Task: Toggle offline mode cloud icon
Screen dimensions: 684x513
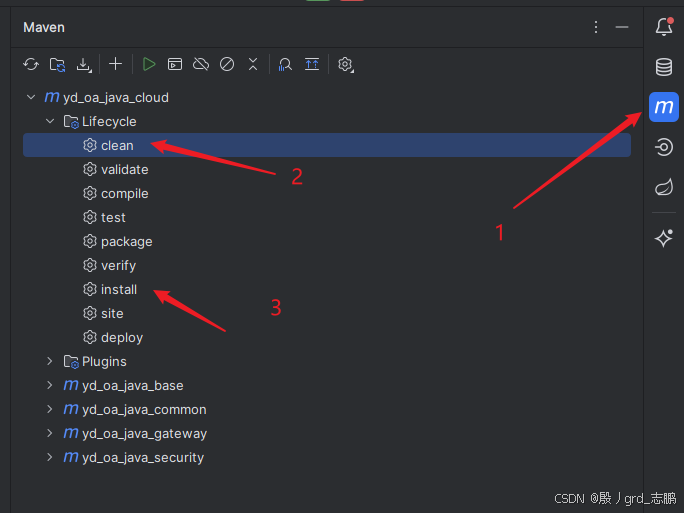Action: [x=201, y=64]
